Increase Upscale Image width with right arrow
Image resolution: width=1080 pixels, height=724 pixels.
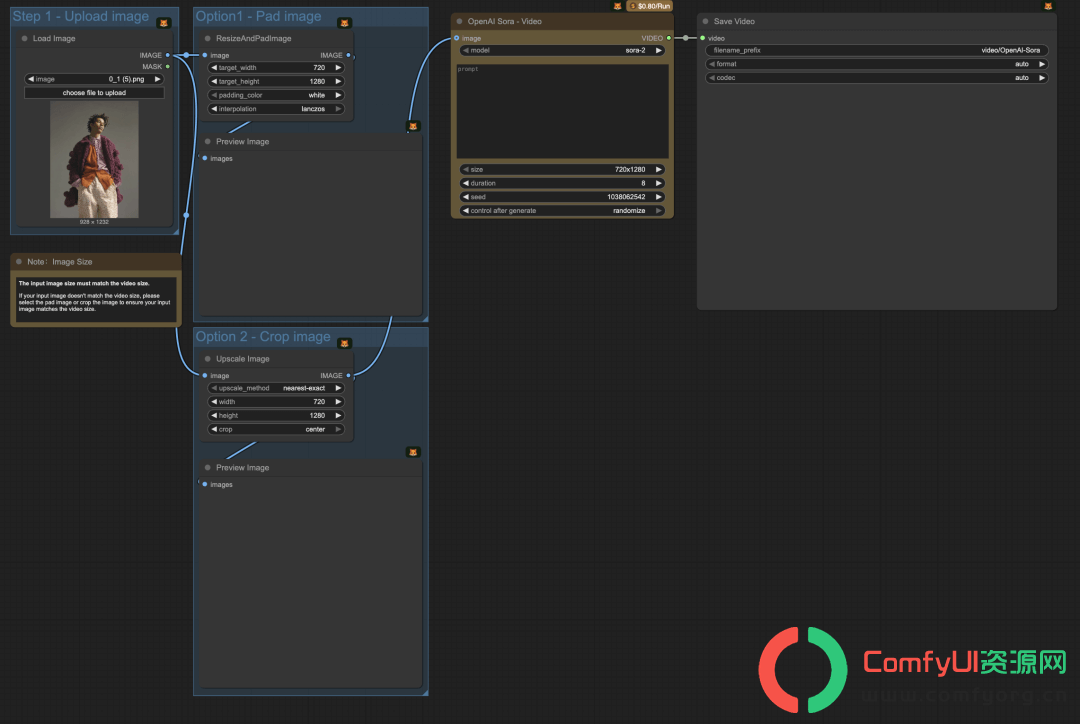(x=338, y=402)
